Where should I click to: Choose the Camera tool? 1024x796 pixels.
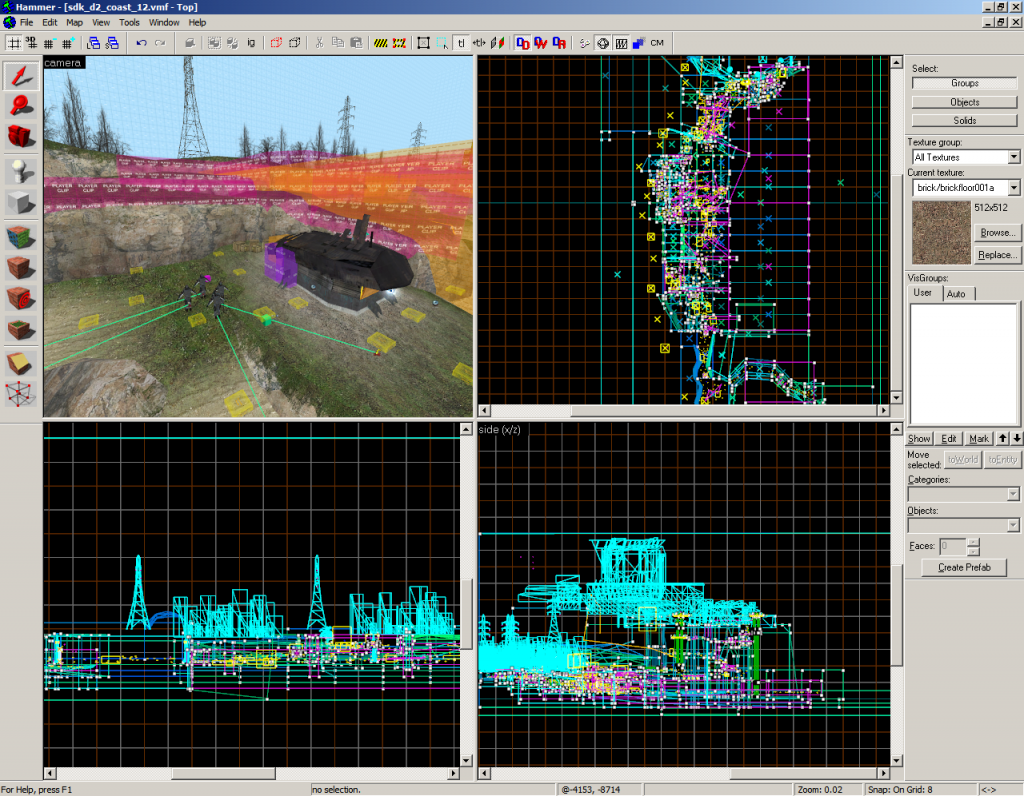point(21,135)
